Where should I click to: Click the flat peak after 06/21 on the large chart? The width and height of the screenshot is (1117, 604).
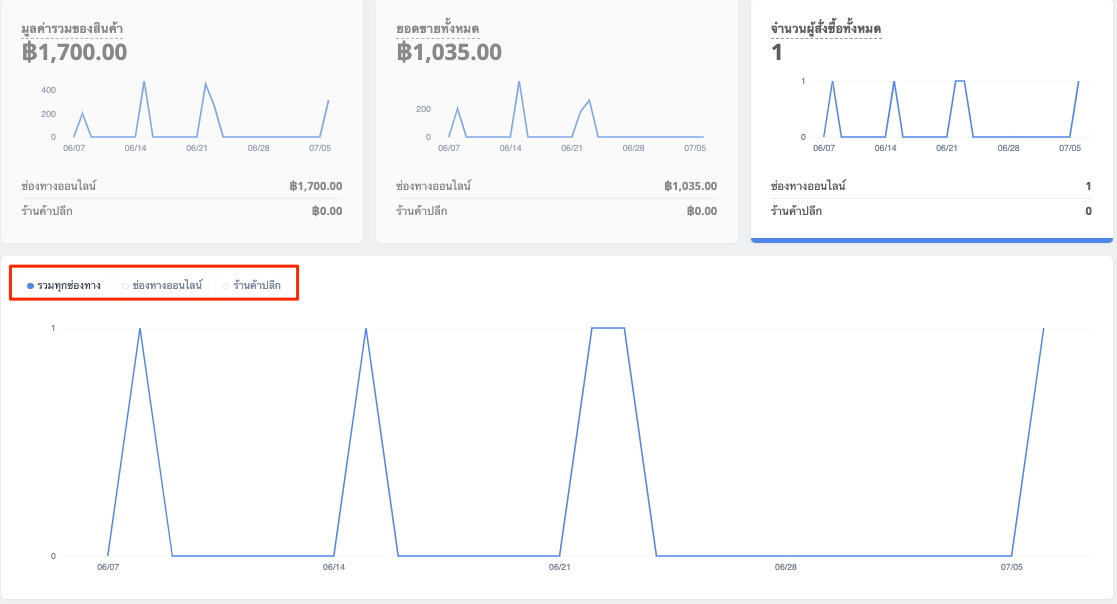pos(608,328)
